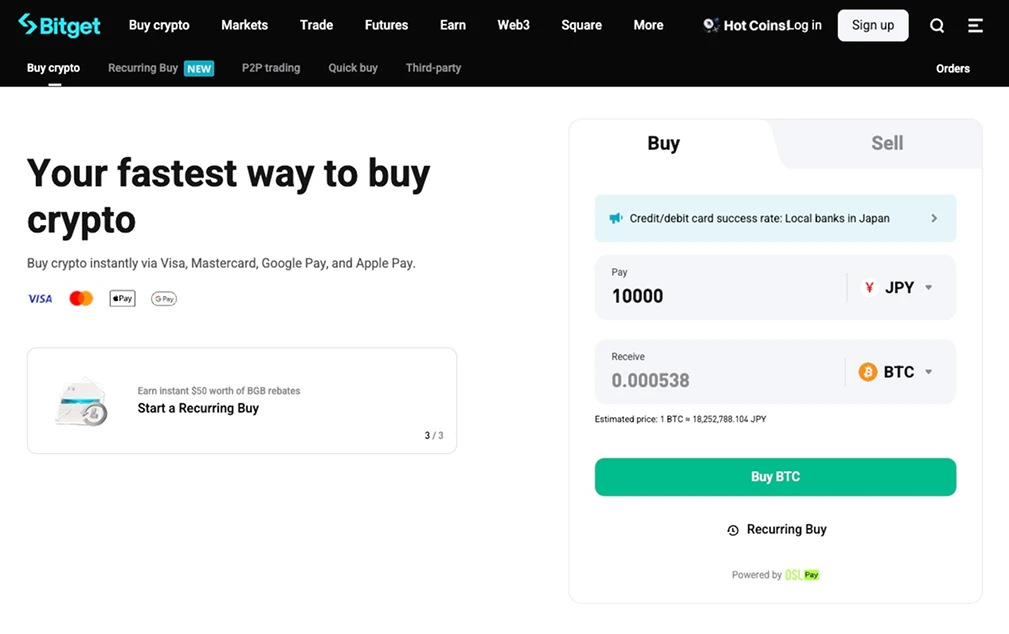Click the Earn instant $50 BGB rebates text
This screenshot has height=634, width=1009.
219,391
